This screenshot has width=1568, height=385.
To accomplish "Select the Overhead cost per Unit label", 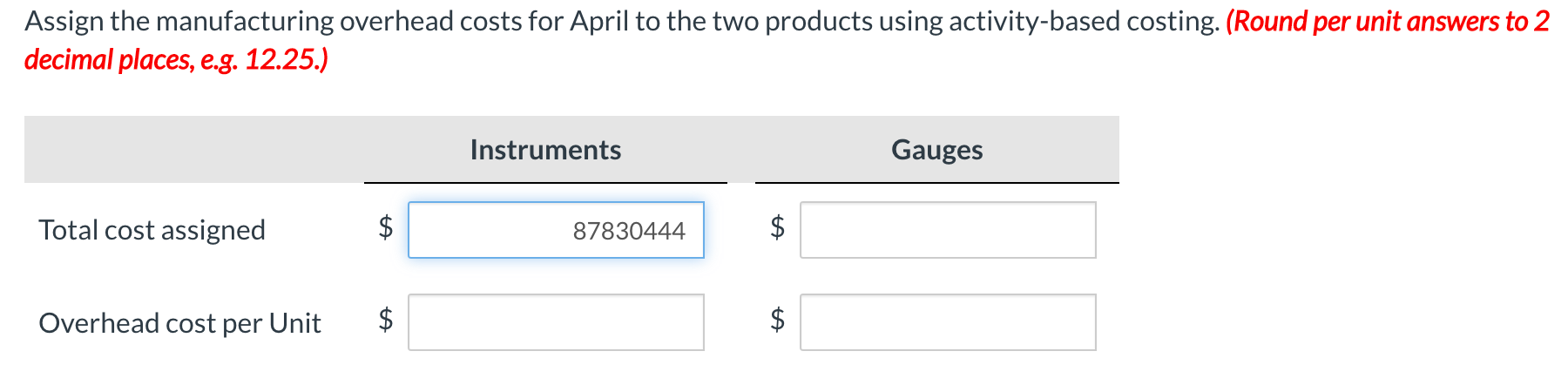I will click(180, 323).
